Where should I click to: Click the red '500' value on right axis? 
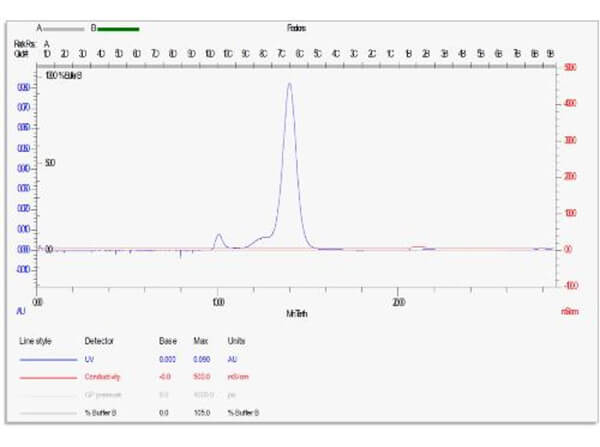point(570,68)
